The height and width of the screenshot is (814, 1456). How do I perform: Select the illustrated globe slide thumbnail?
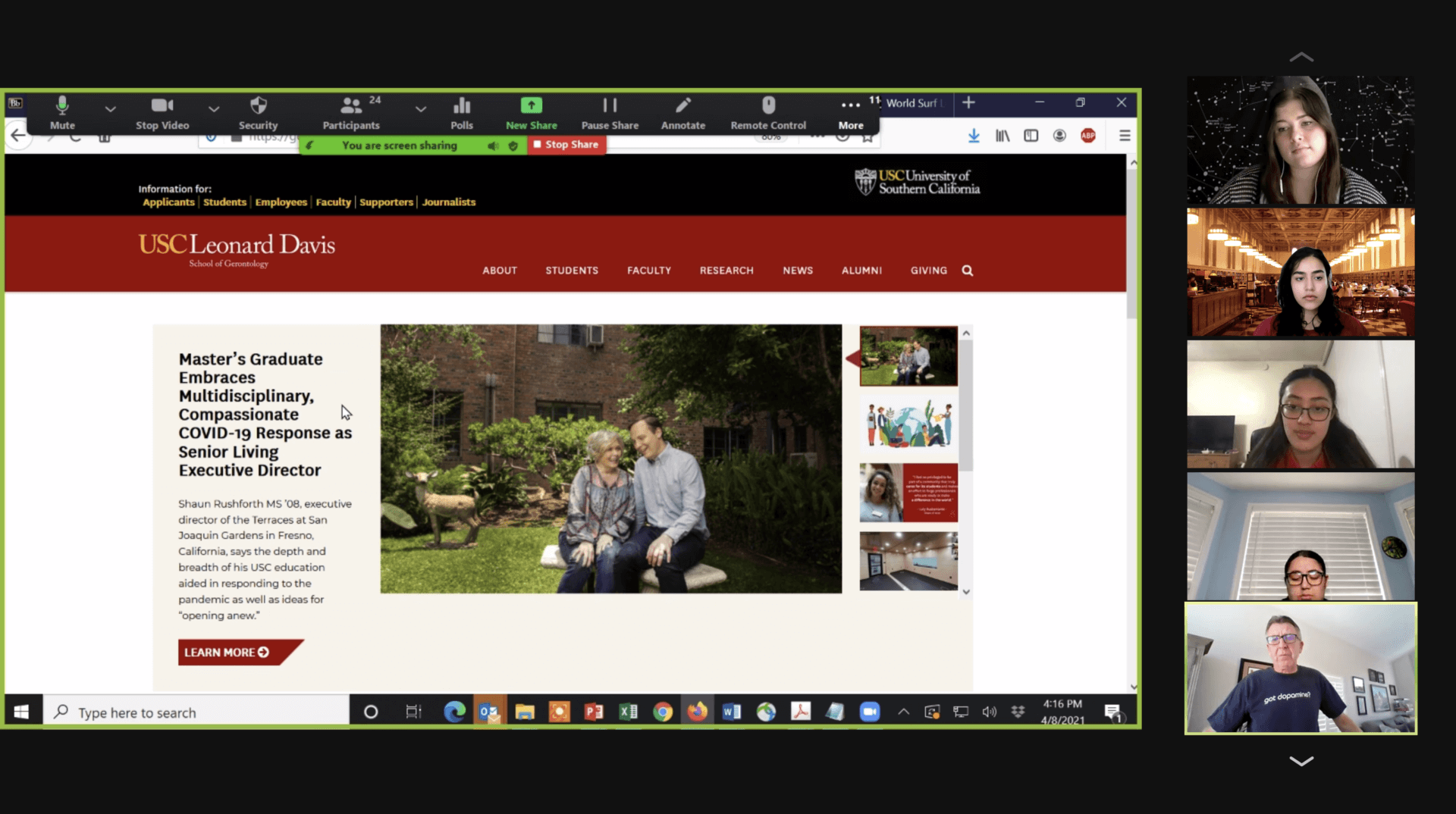pyautogui.click(x=908, y=424)
